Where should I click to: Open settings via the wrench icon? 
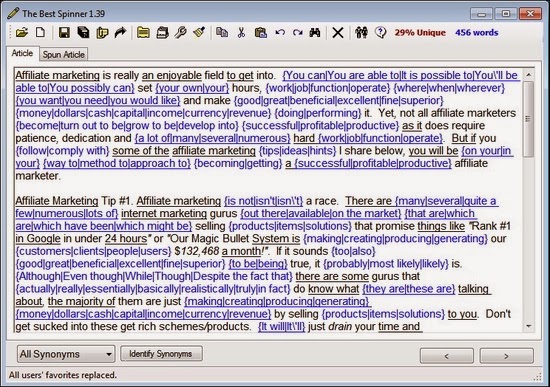181,33
